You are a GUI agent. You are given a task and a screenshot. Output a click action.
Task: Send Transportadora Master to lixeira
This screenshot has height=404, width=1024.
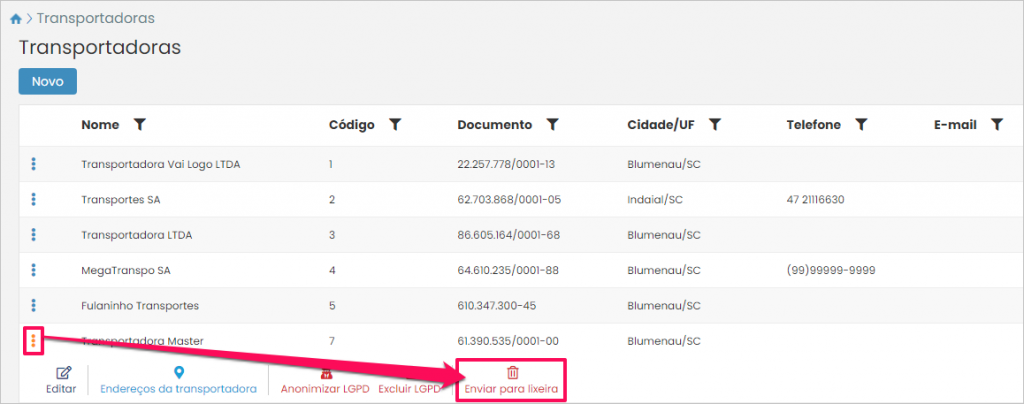pos(512,380)
